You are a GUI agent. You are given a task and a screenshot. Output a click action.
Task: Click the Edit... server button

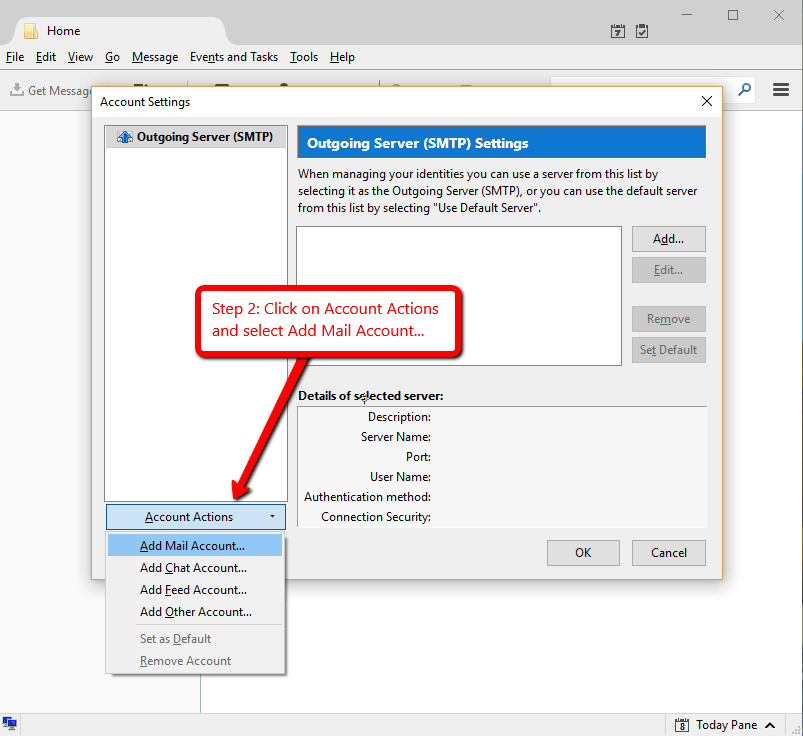668,270
